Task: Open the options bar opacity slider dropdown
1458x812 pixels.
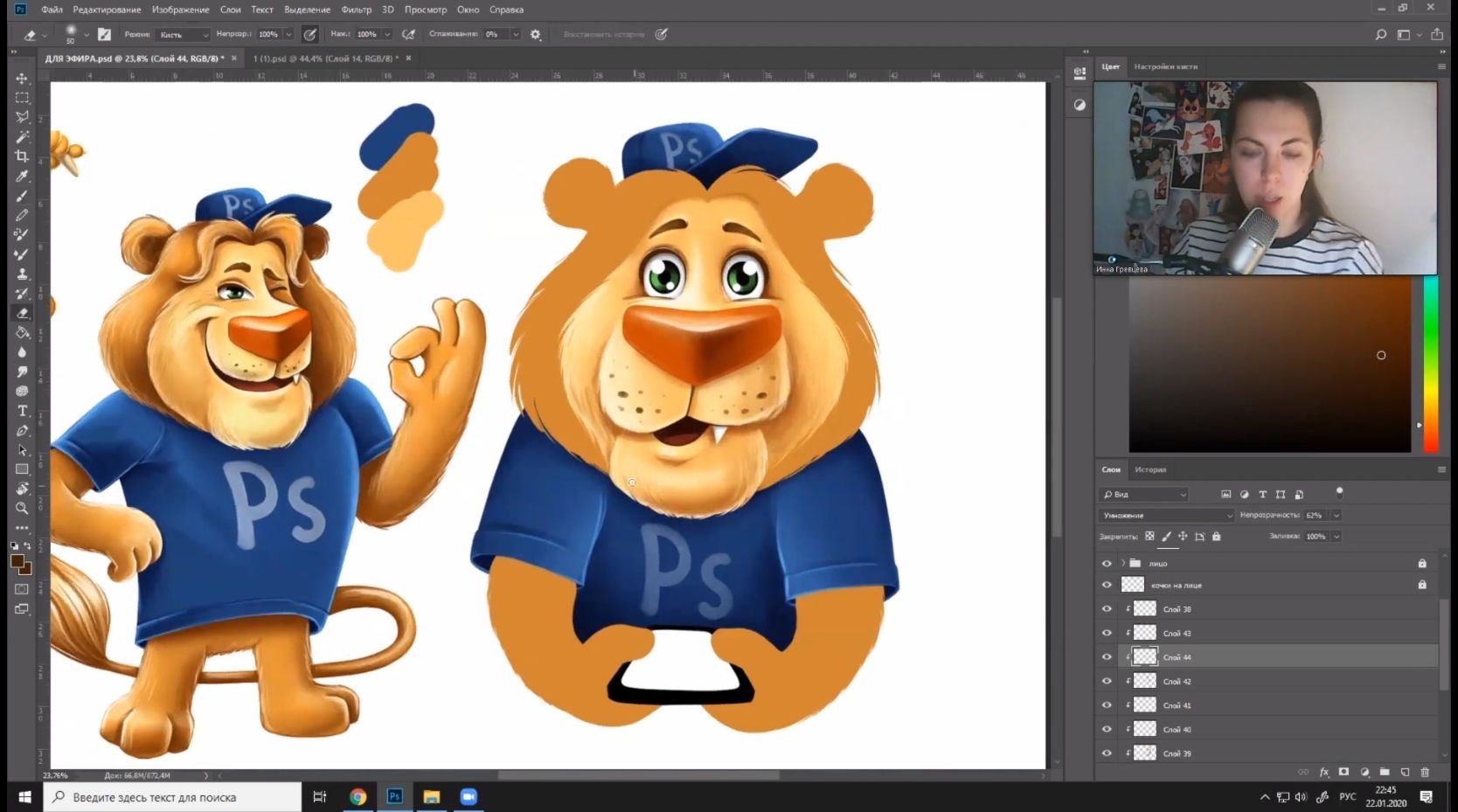Action: pyautogui.click(x=288, y=35)
